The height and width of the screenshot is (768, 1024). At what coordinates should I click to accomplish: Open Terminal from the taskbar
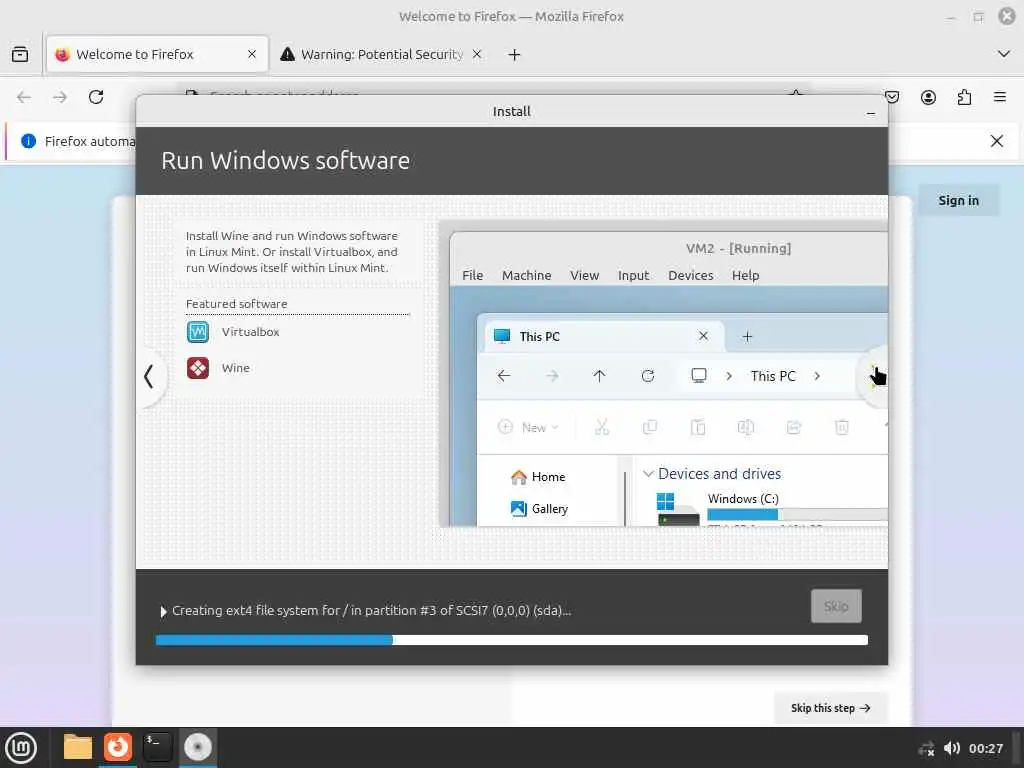(157, 748)
